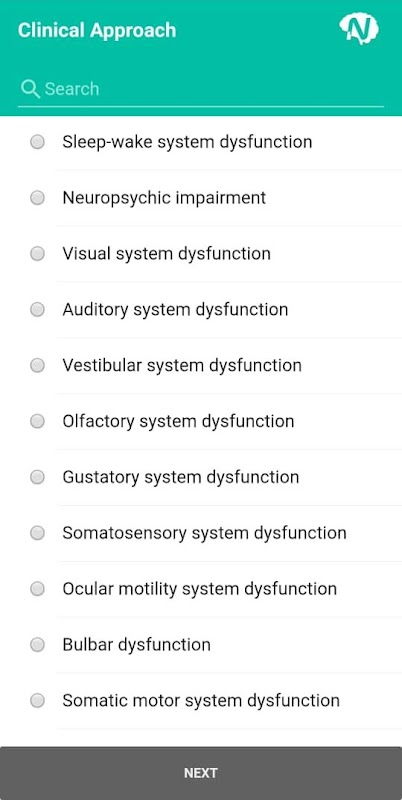Screen dimensions: 402x800
Task: Tap the Clinical Approach header title
Action: click(x=97, y=30)
